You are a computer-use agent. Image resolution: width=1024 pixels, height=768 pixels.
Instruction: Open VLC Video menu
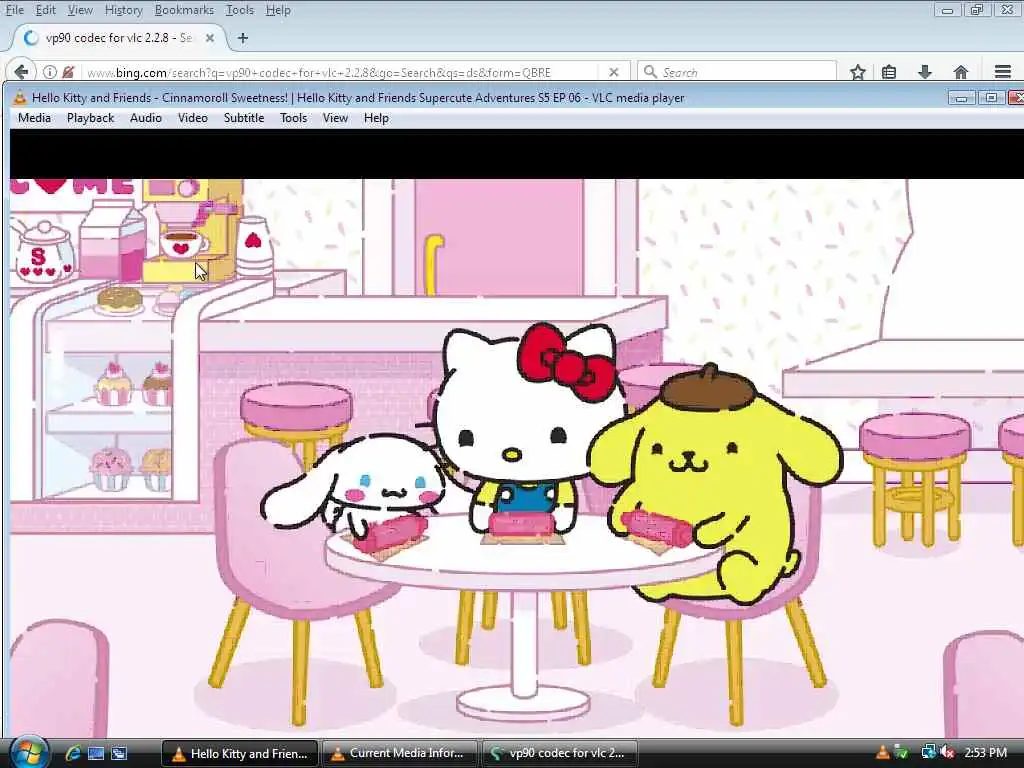click(193, 118)
